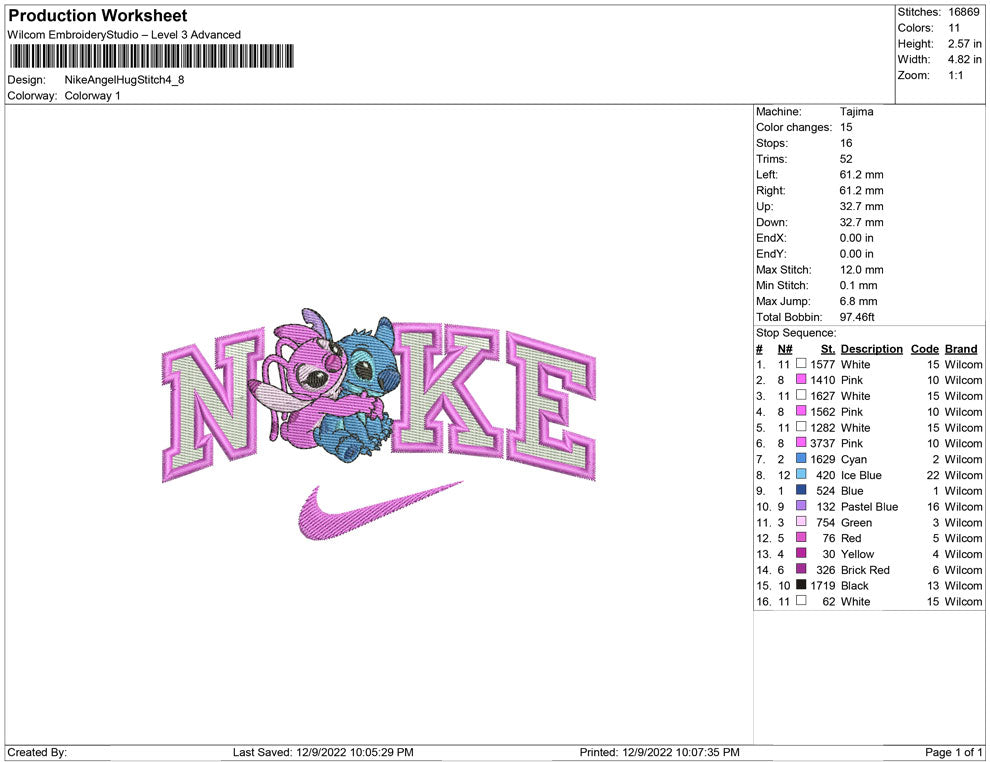The width and height of the screenshot is (990, 762).
Task: Click the White swatch in stop row 16
Action: (x=801, y=600)
